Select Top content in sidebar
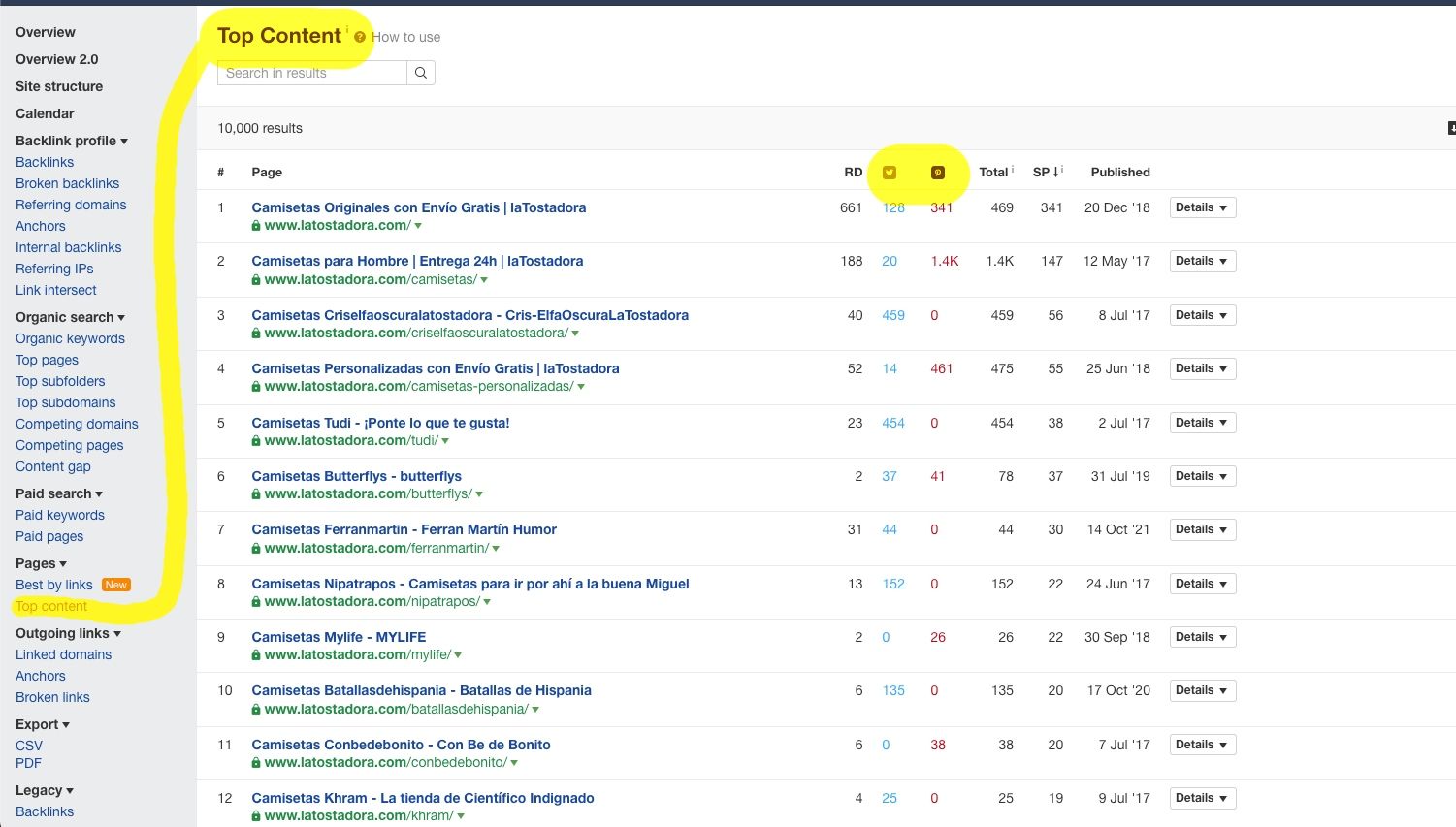The width and height of the screenshot is (1456, 827). [51, 606]
